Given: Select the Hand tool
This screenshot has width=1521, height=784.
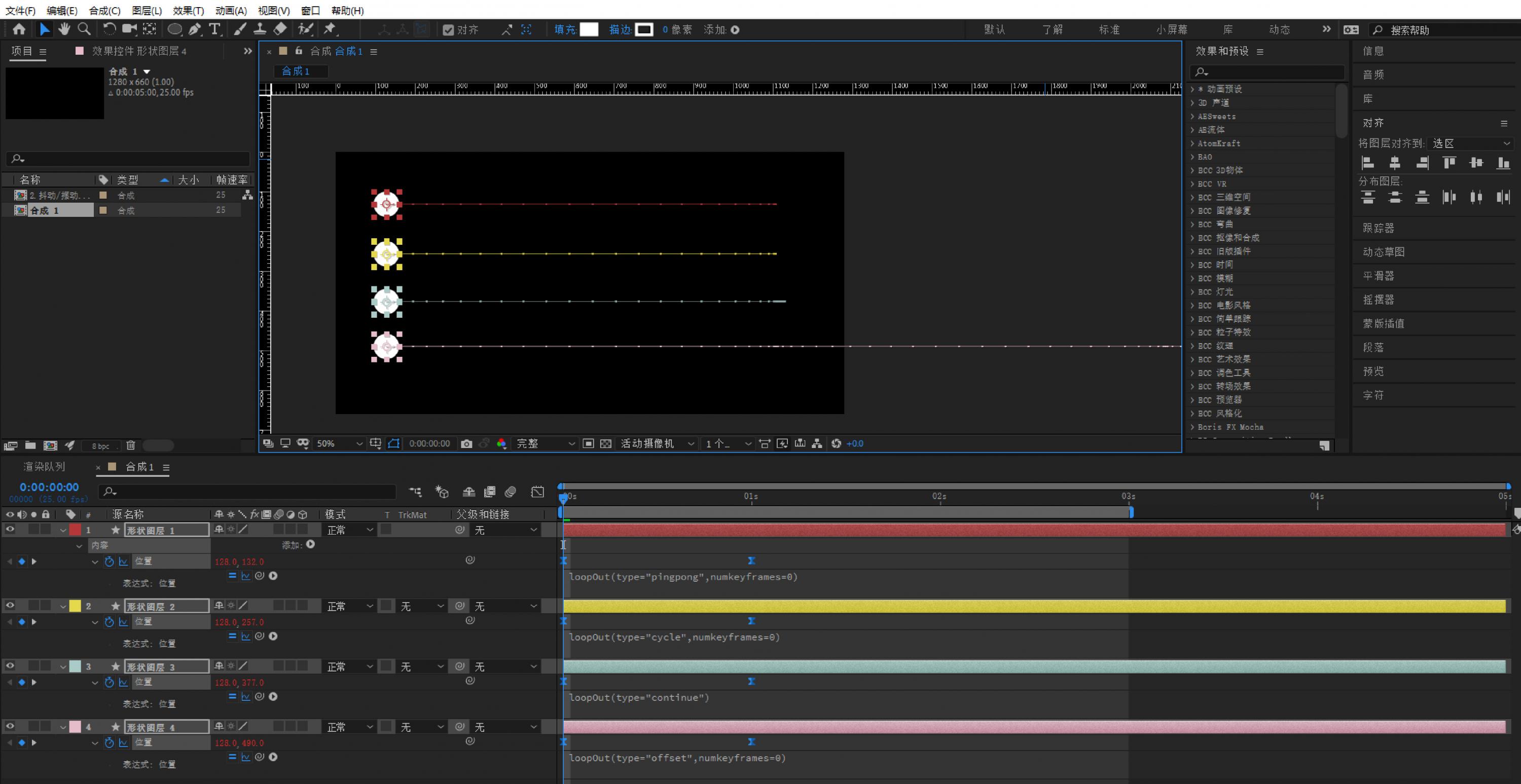Looking at the screenshot, I should 64,29.
